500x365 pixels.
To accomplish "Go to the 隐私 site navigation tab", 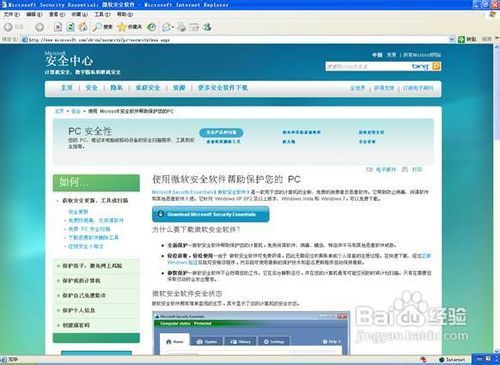I will pyautogui.click(x=117, y=88).
